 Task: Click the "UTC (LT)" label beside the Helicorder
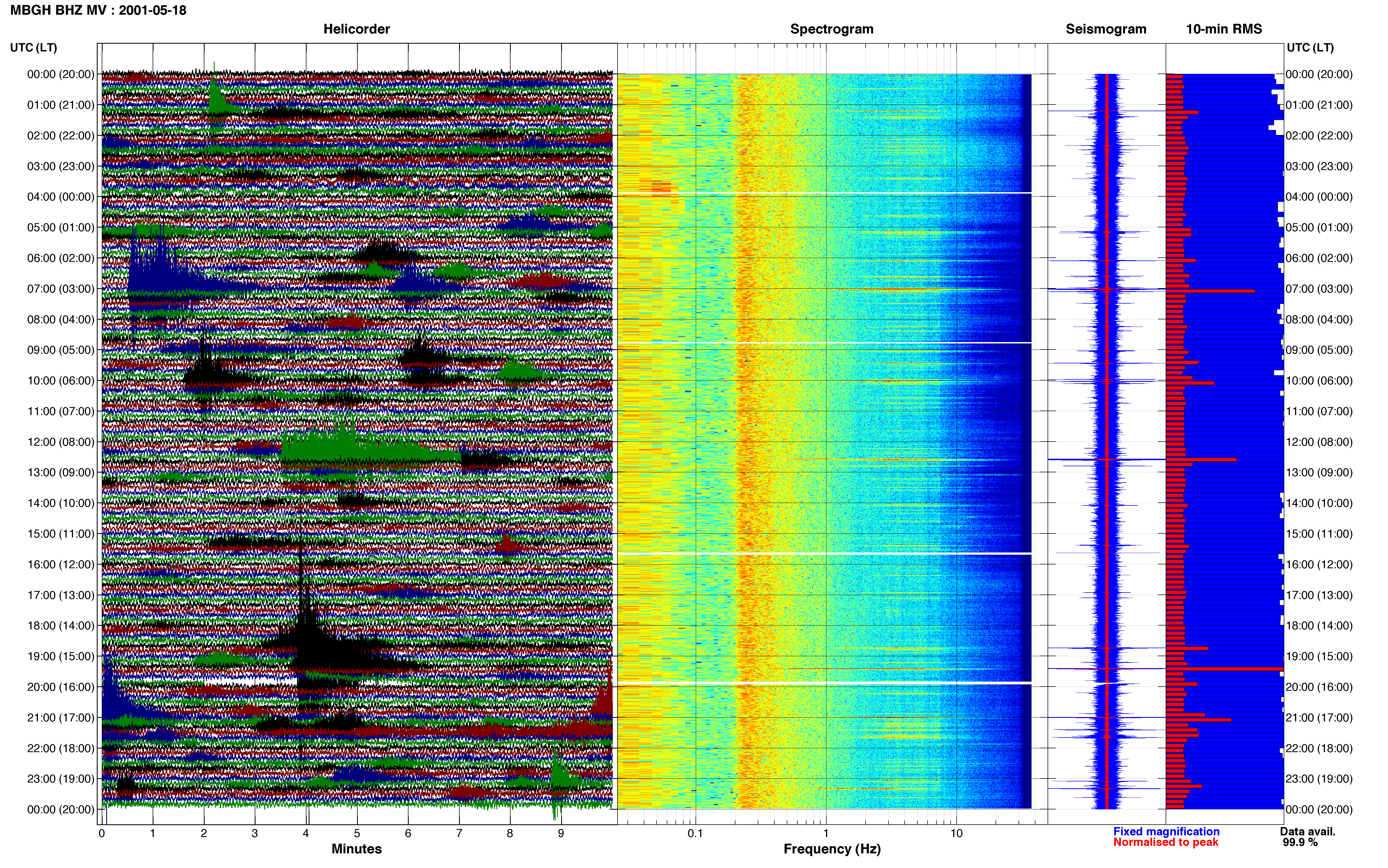[x=34, y=48]
